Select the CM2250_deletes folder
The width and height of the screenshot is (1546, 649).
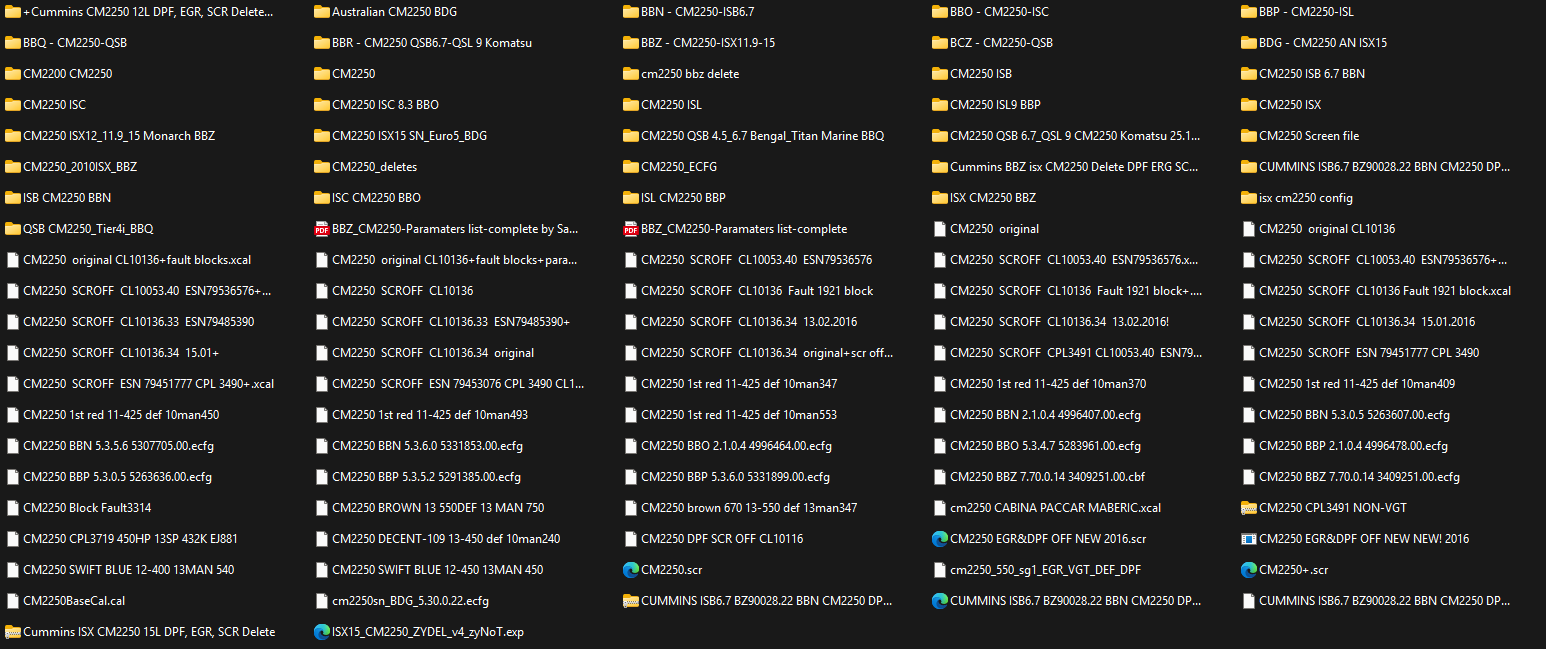click(374, 167)
